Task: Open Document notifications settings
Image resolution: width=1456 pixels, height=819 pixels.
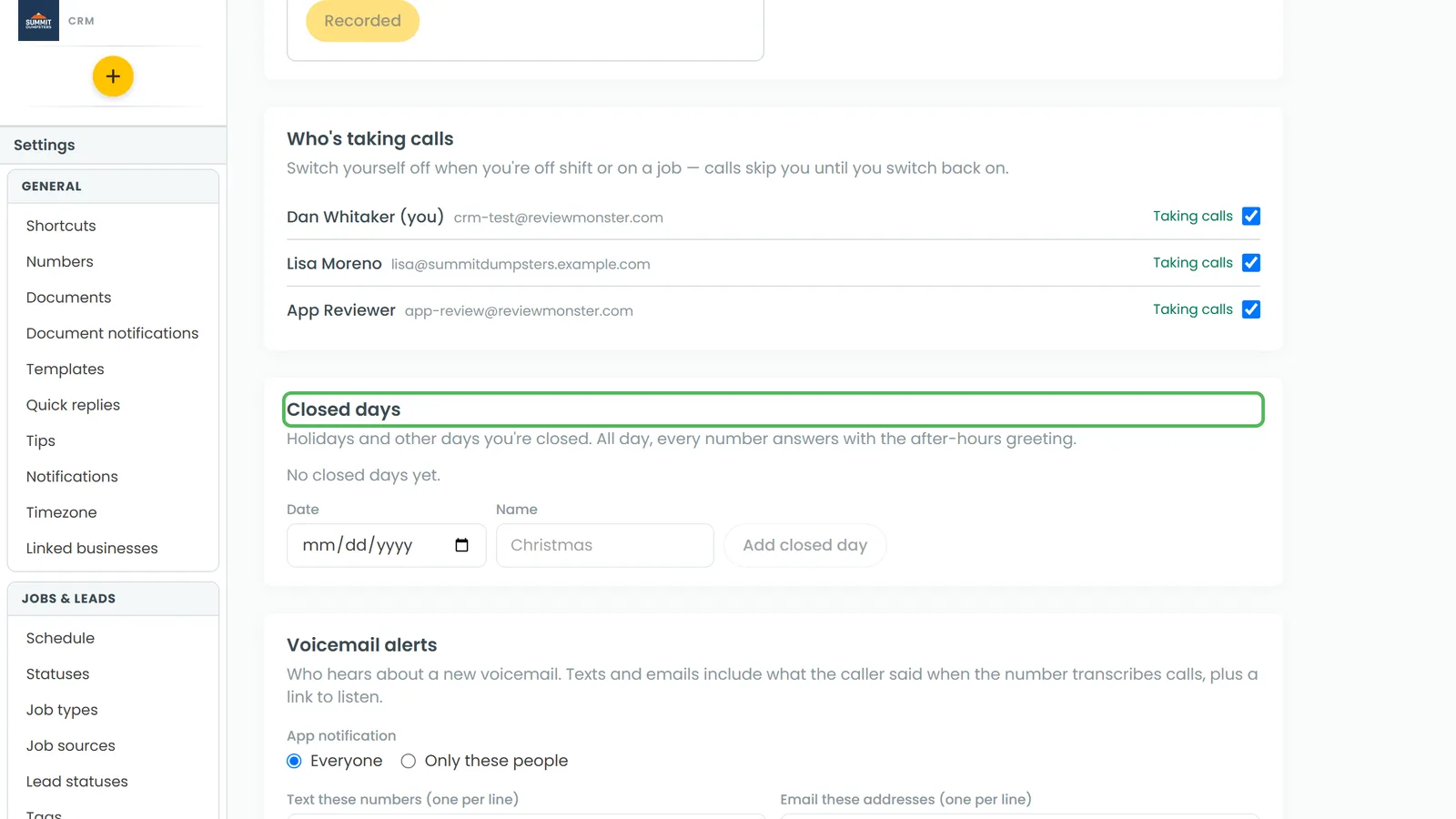Action: 113,333
